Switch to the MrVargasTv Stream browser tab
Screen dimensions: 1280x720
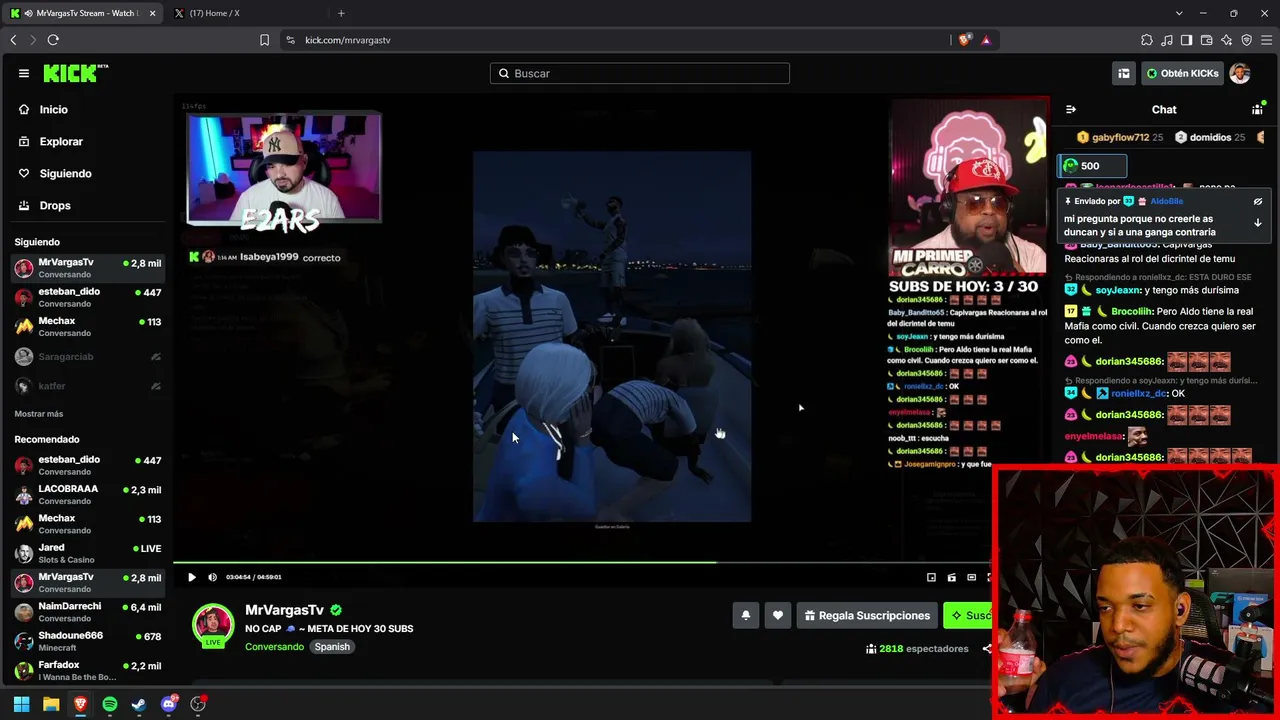[82, 13]
